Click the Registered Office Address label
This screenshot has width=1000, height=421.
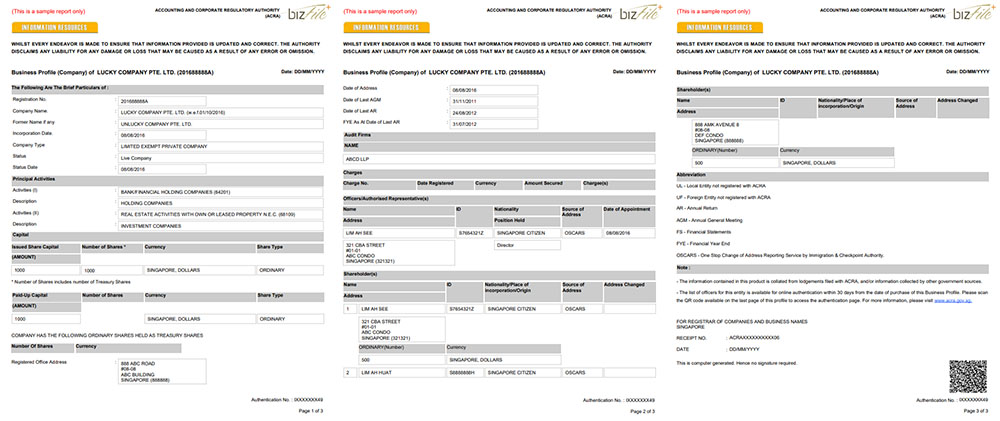coord(40,362)
